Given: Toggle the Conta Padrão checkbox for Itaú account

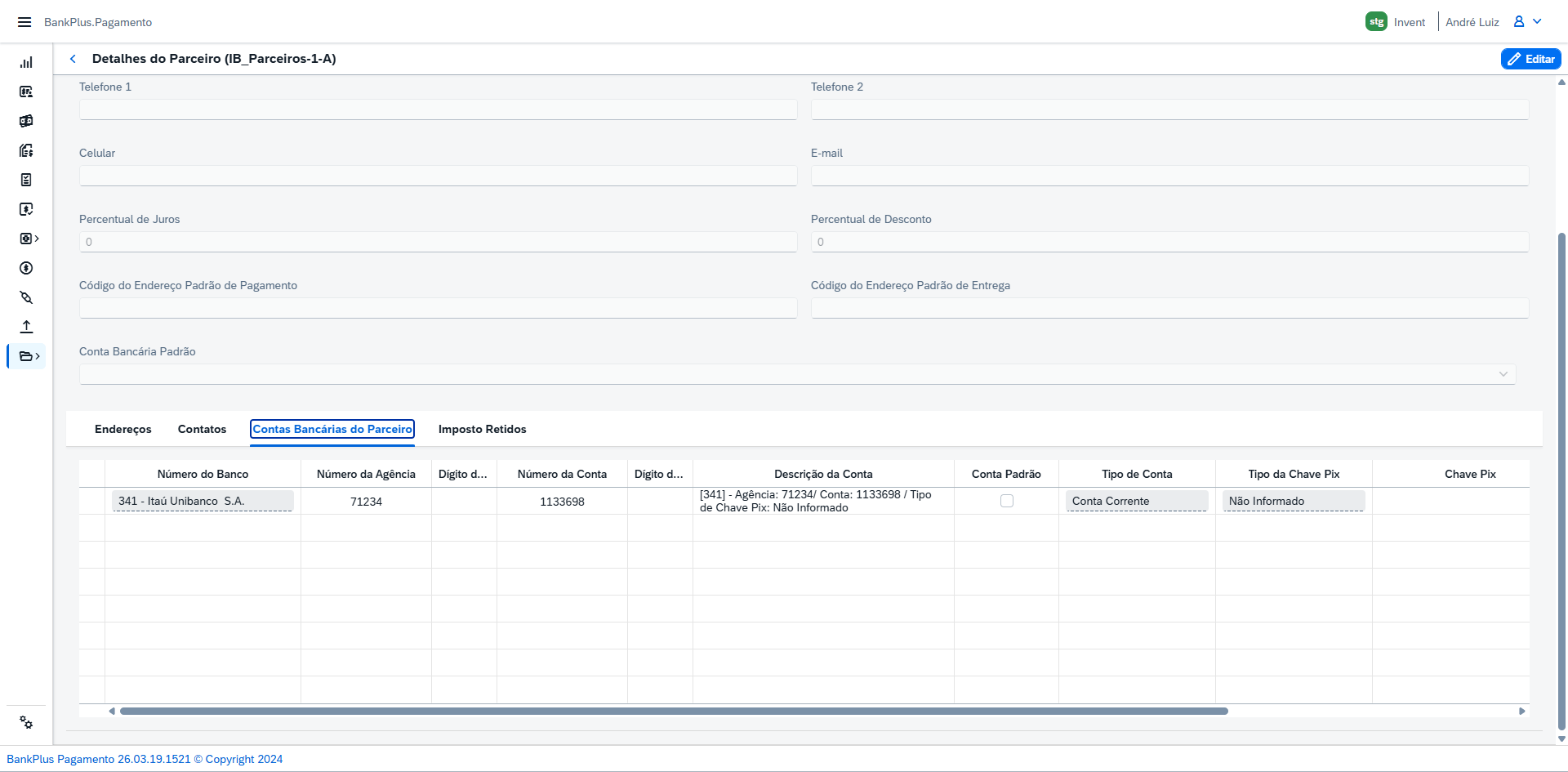Looking at the screenshot, I should [1007, 501].
